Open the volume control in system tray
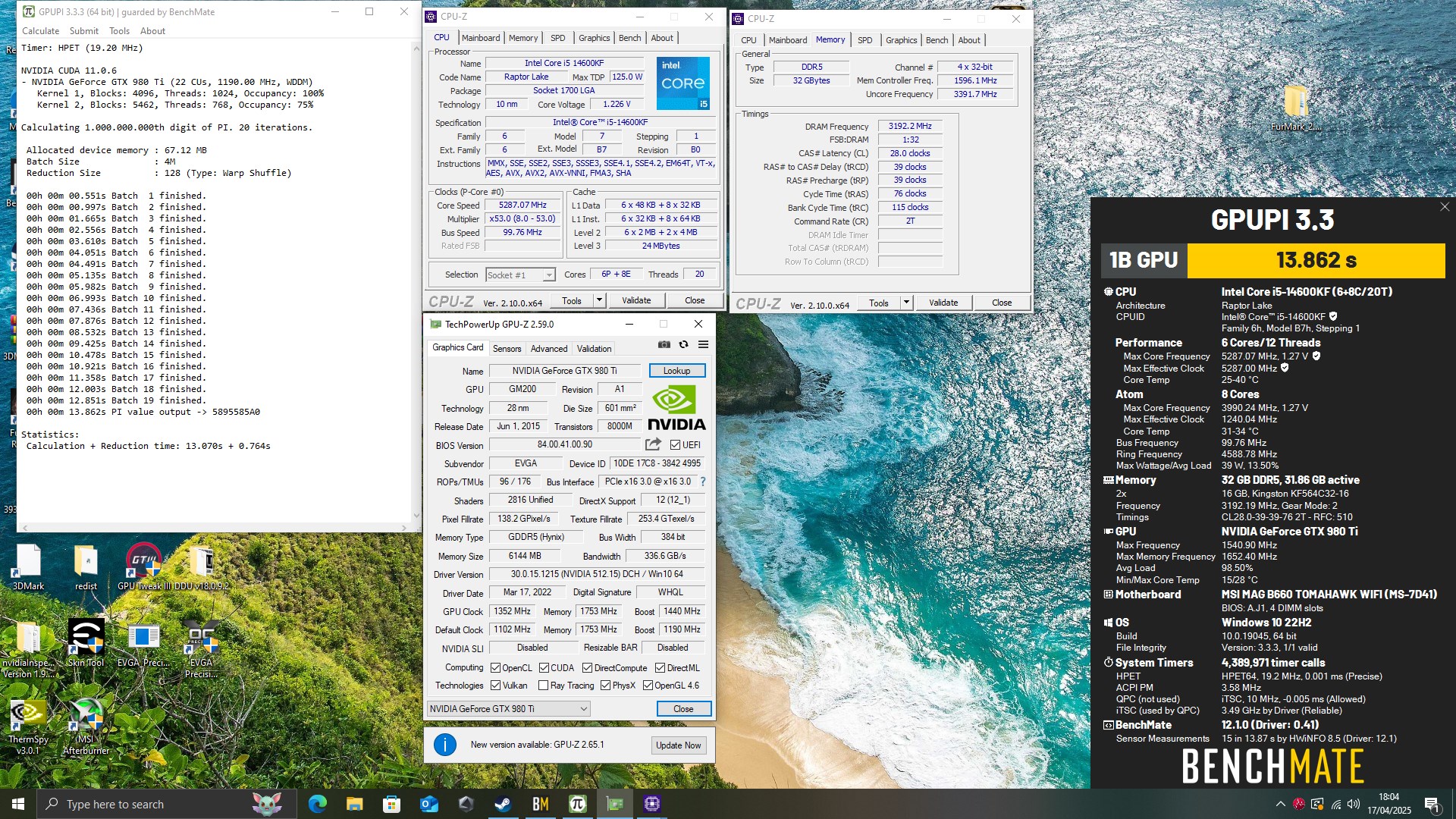This screenshot has width=1456, height=819. point(1354,804)
